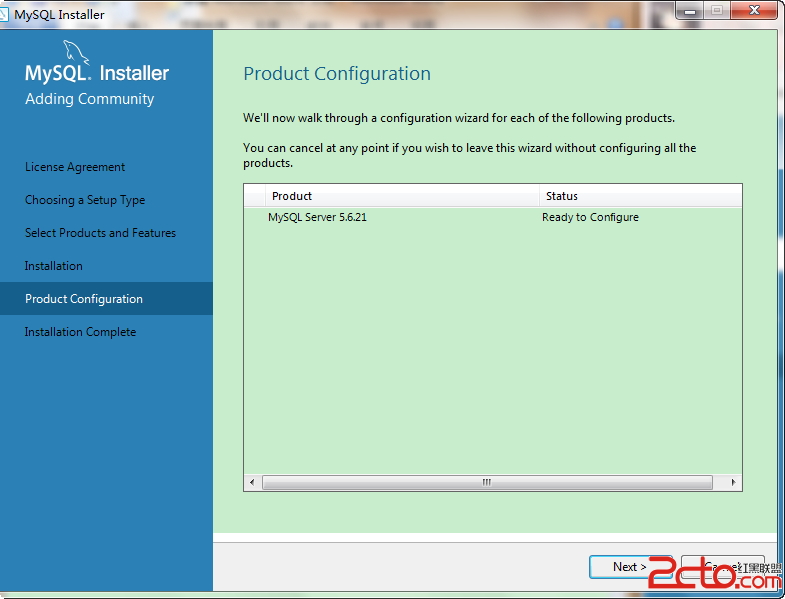
Task: Select the MySQL Server 5.6.21 row
Action: [x=493, y=217]
